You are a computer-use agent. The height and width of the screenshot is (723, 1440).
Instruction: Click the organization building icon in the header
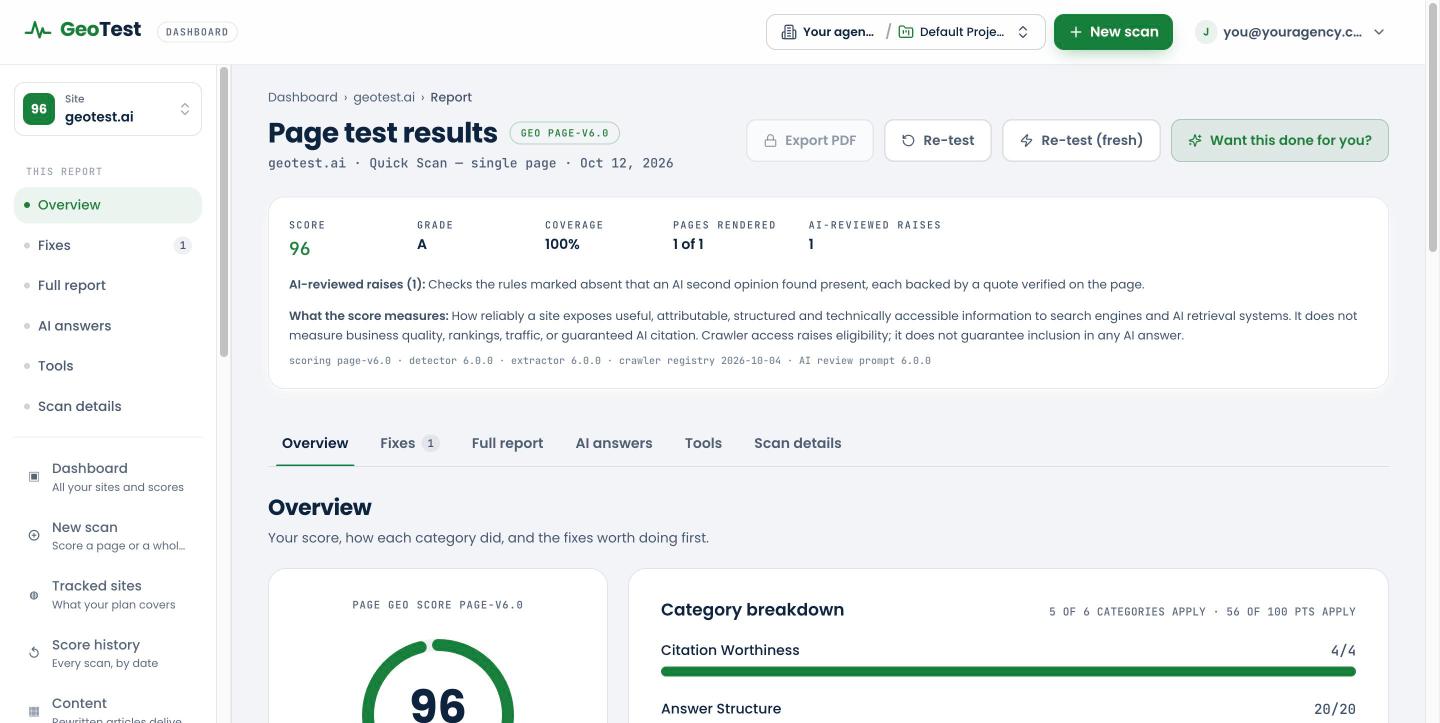point(789,32)
